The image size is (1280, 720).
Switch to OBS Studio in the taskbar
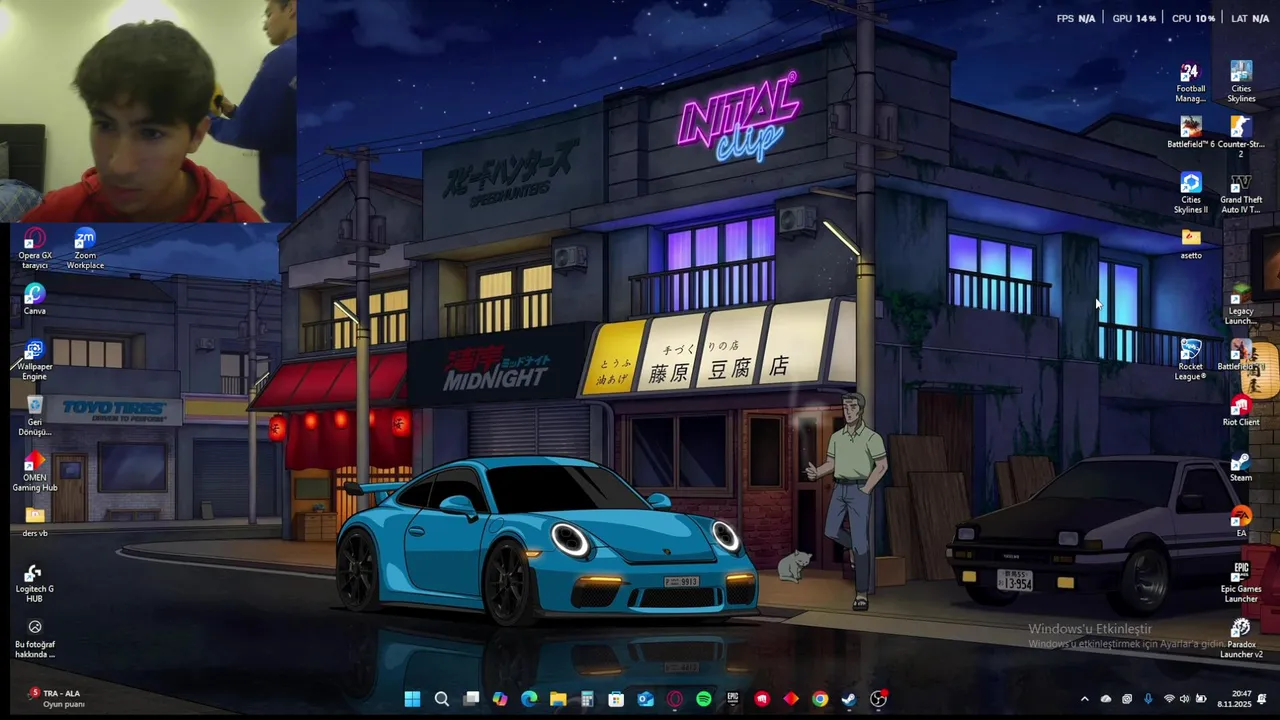[878, 699]
